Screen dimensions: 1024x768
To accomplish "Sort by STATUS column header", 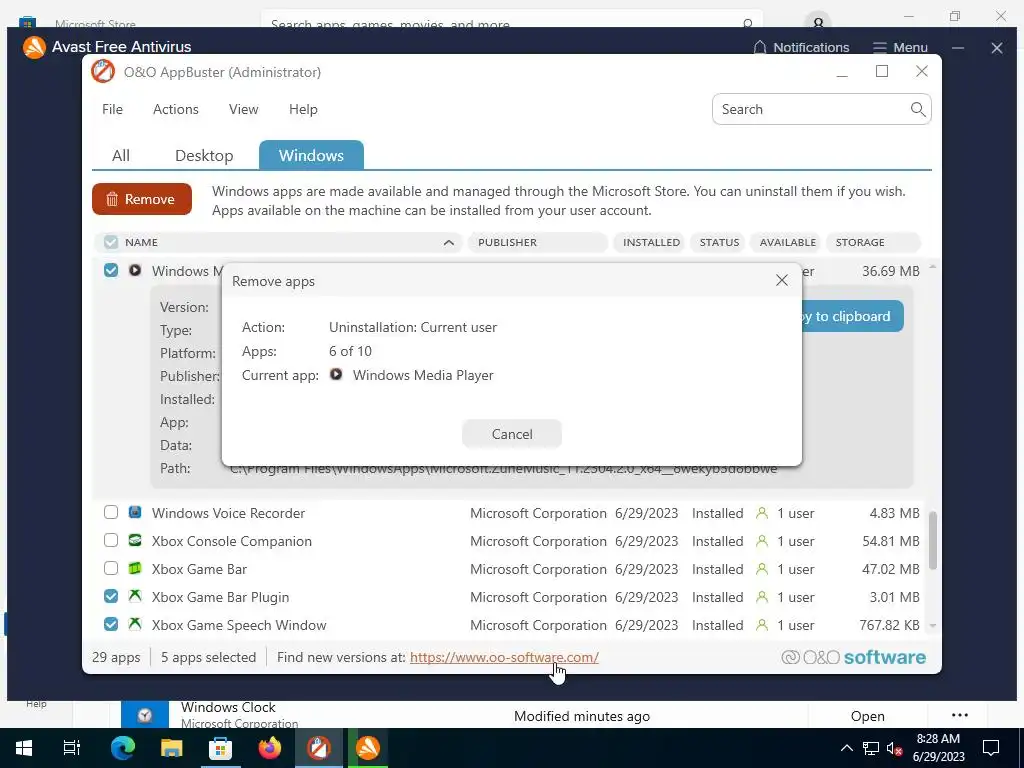I will 718,242.
